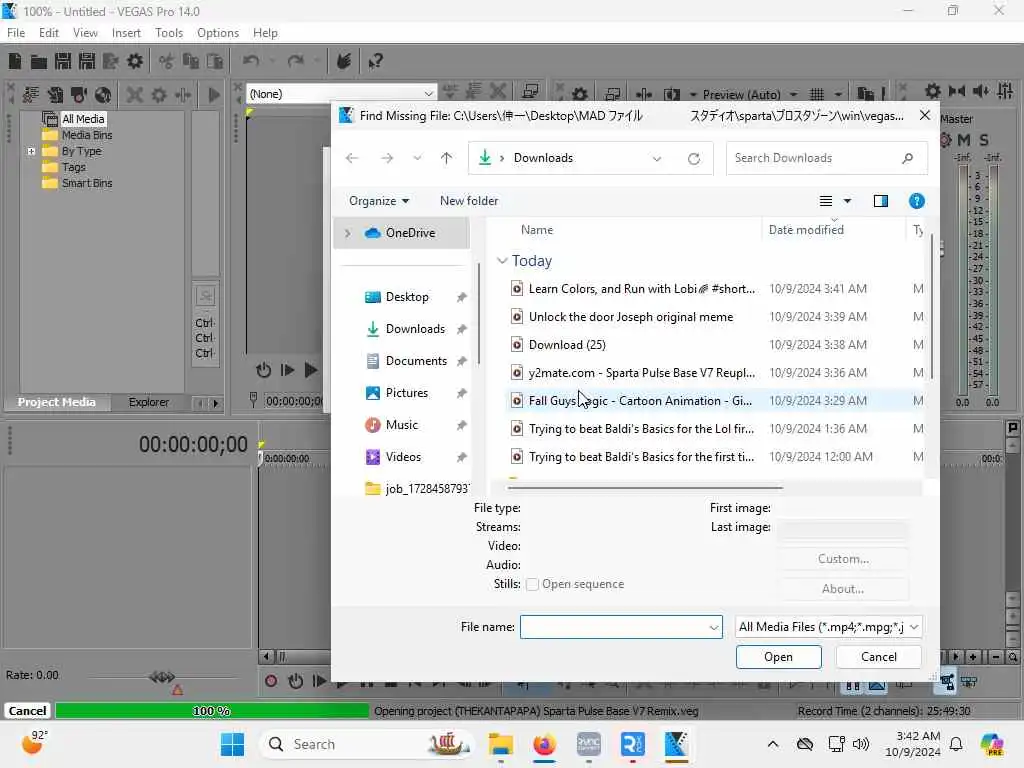This screenshot has height=768, width=1024.
Task: Toggle Mute M button on Master bus
Action: [x=964, y=140]
